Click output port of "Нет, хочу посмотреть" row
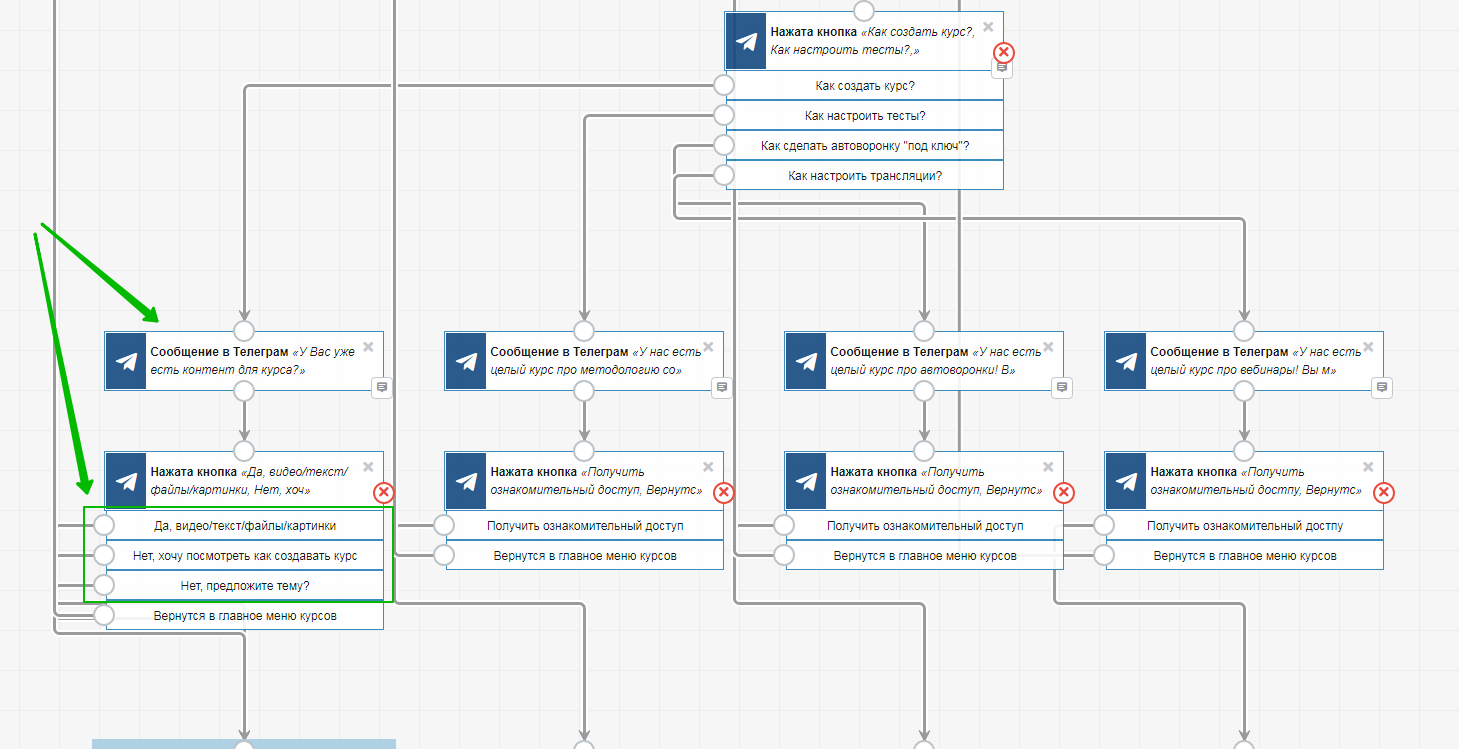The height and width of the screenshot is (749, 1459). 104,555
